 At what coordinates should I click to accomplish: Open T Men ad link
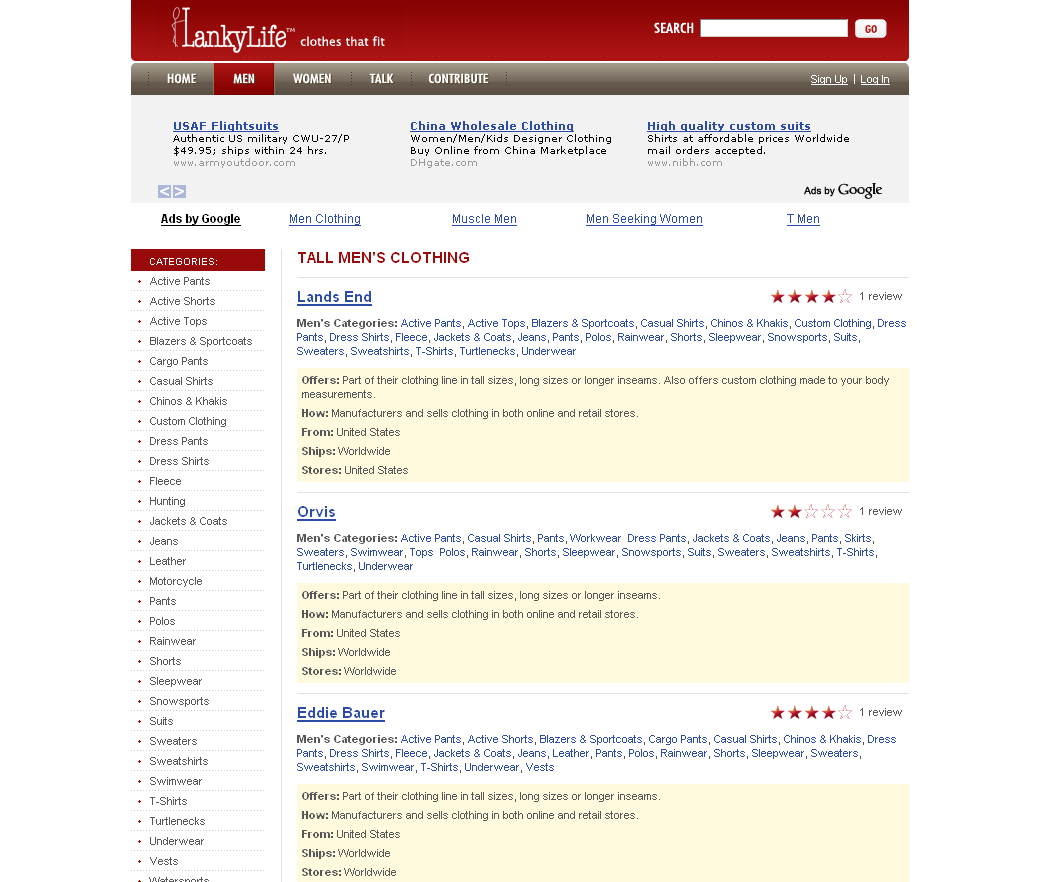[803, 219]
